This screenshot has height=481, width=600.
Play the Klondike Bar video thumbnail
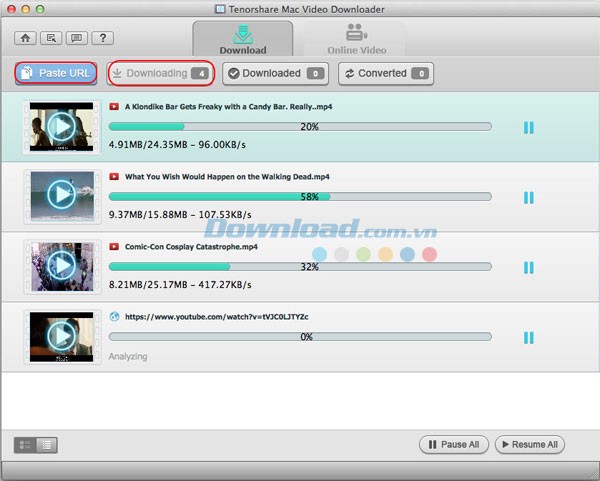tap(62, 127)
